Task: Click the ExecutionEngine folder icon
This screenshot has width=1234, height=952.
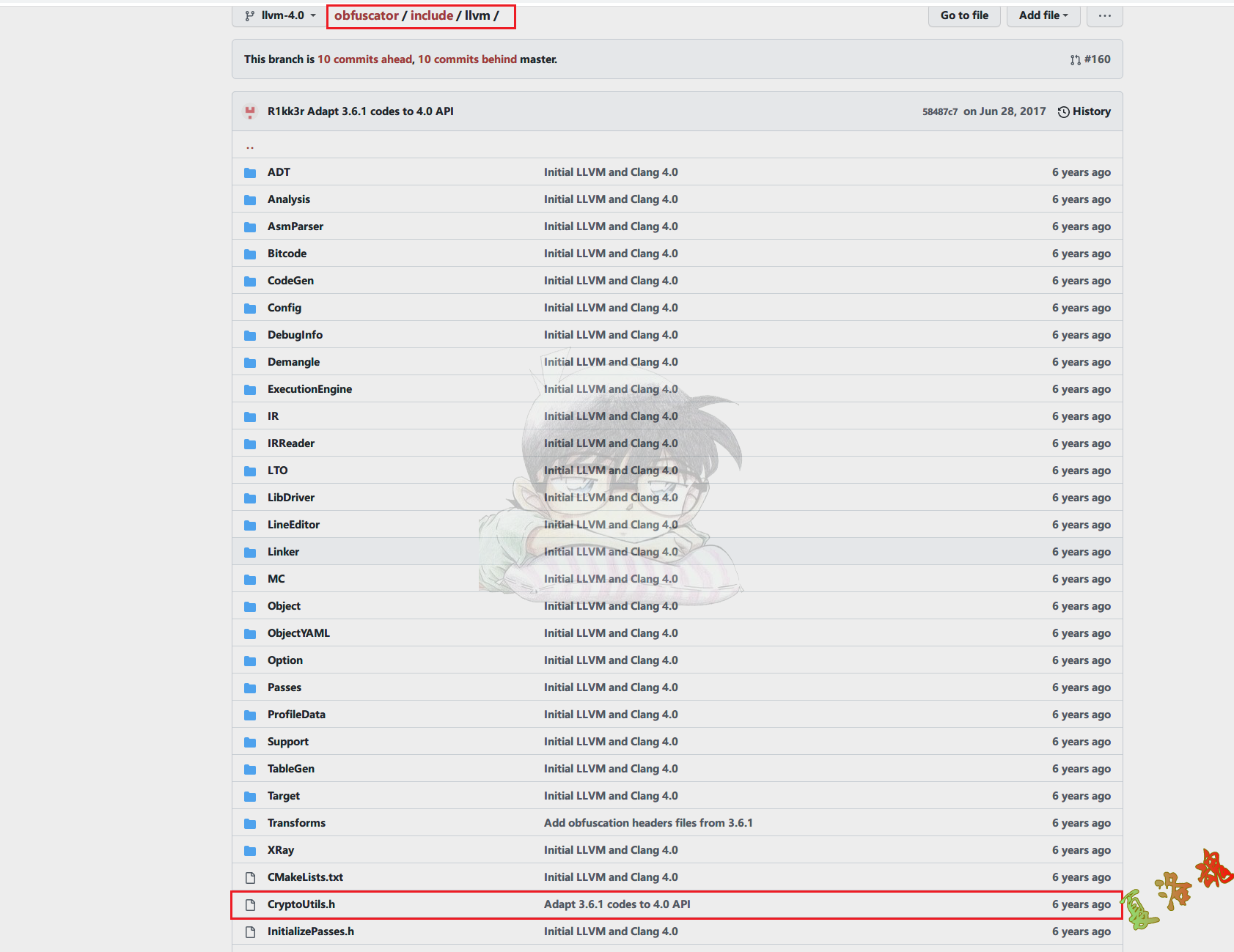Action: click(x=250, y=389)
